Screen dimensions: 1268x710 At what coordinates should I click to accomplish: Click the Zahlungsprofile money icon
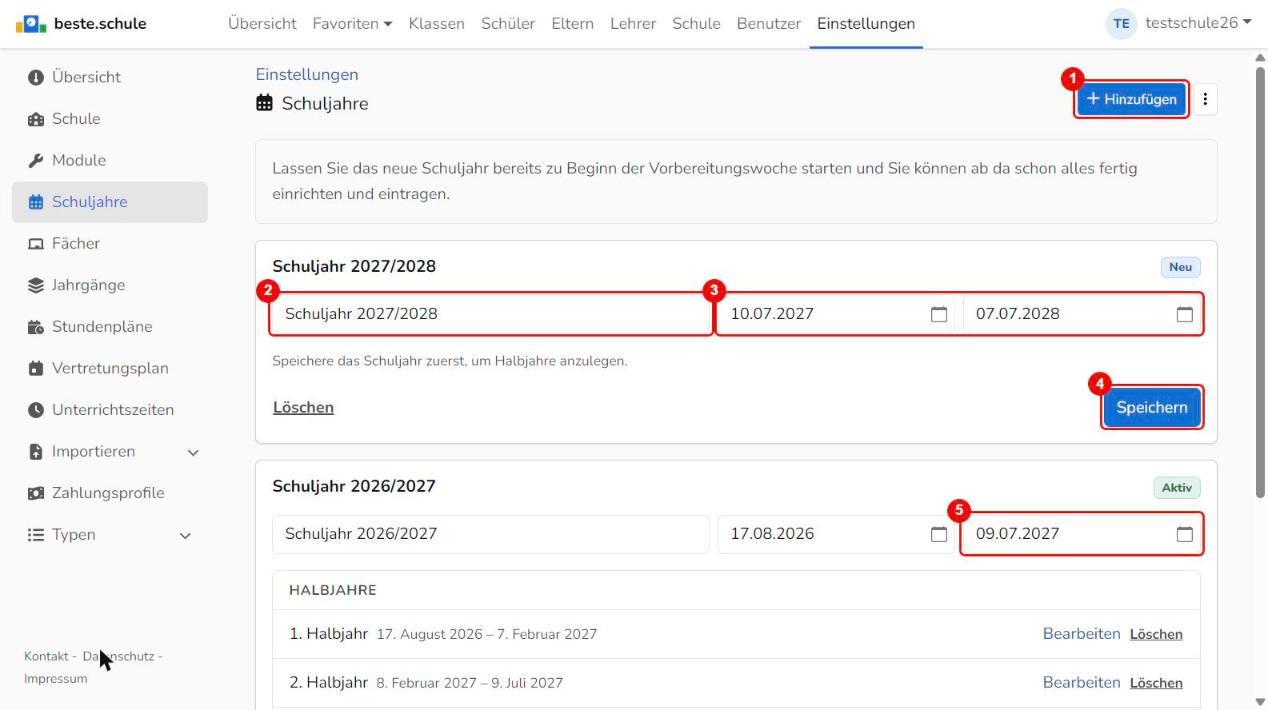36,493
